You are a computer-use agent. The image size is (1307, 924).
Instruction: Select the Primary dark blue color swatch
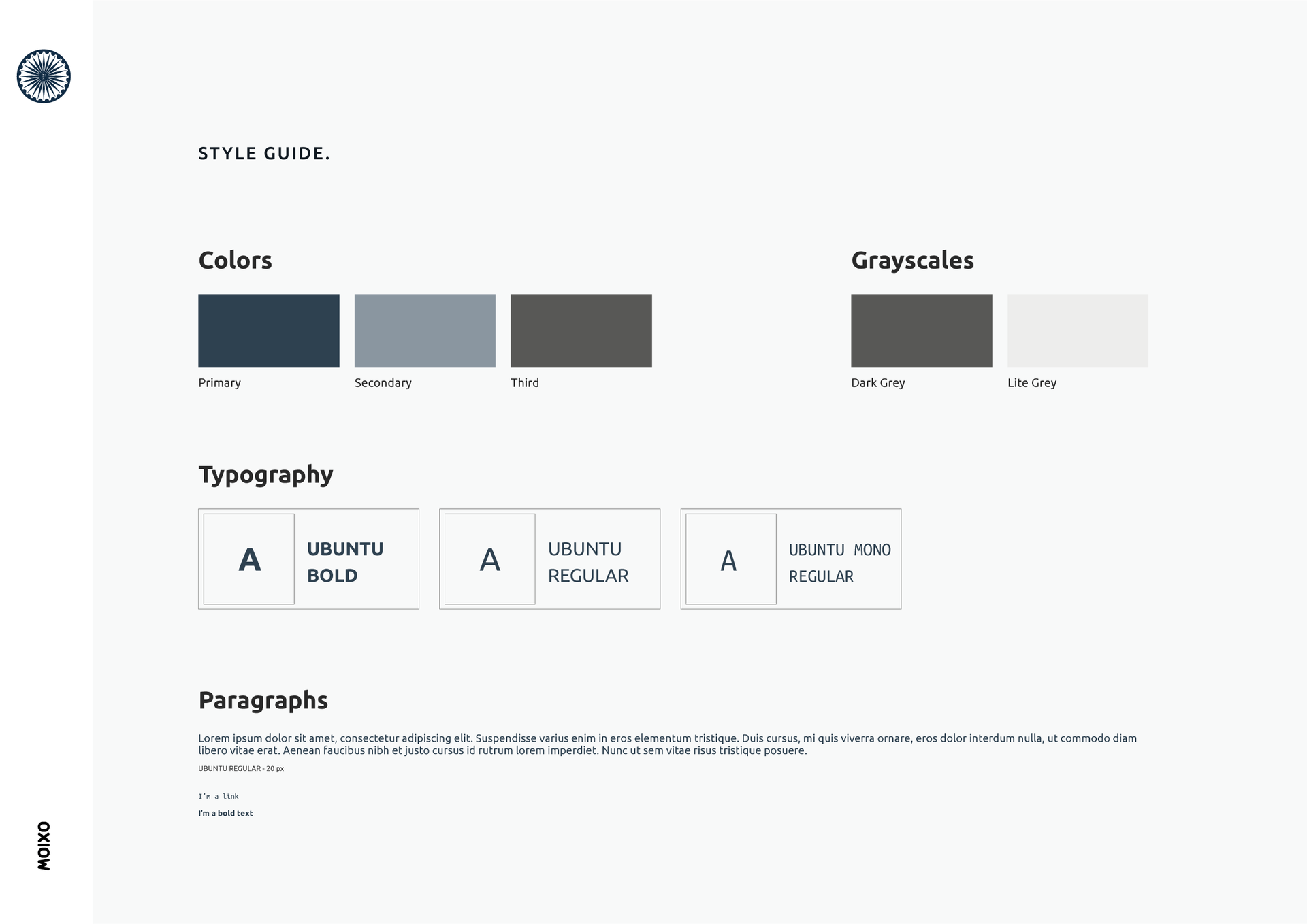tap(269, 331)
